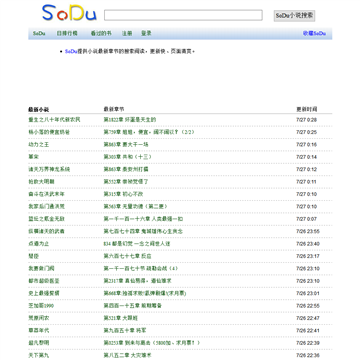Open chapter 第四百一十五章 link
Viewport: 360px width, 360px height.
[x=133, y=306]
